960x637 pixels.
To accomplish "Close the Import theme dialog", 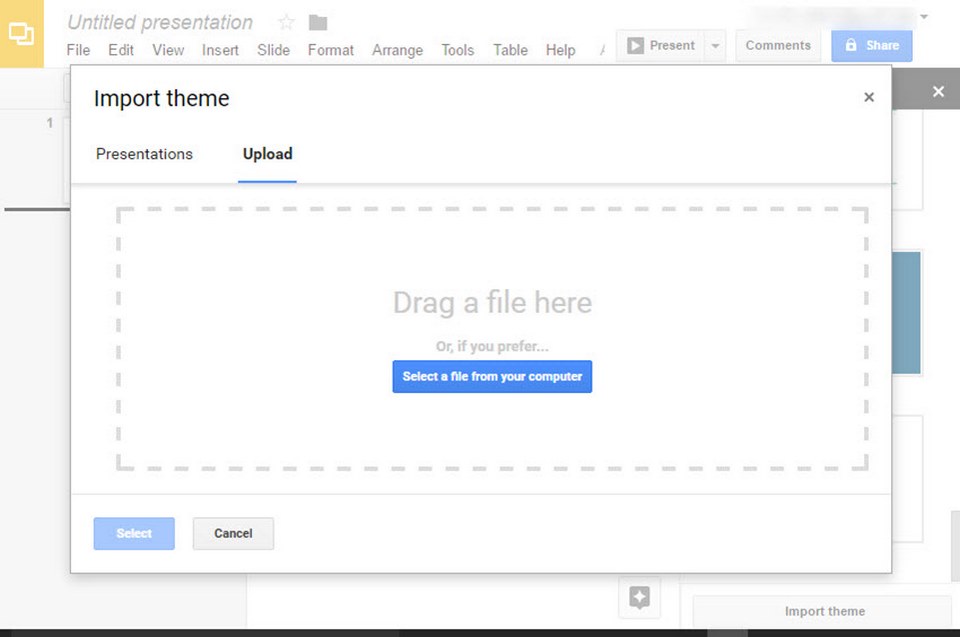I will (x=868, y=97).
